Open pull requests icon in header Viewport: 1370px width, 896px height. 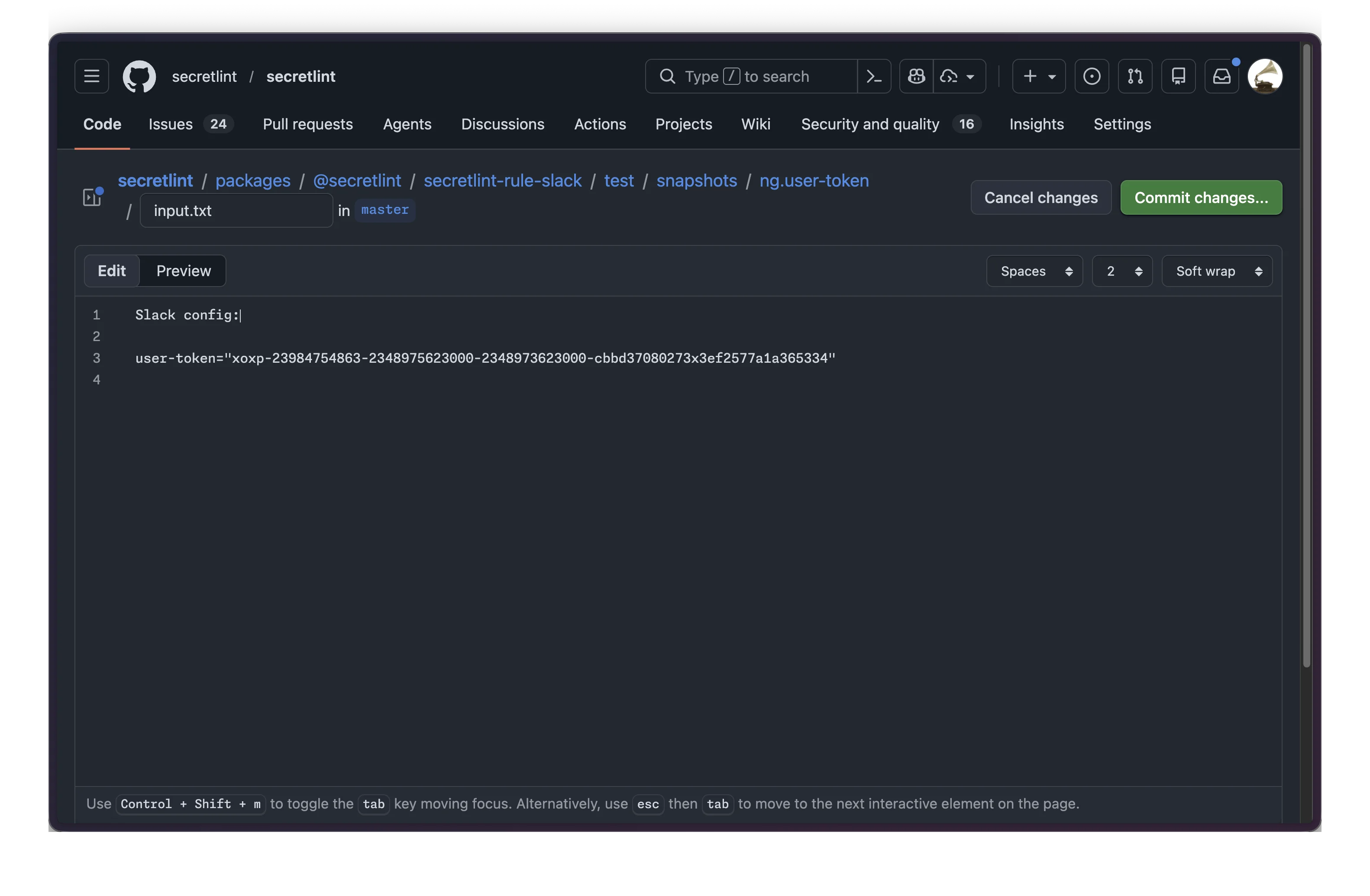pos(1134,76)
